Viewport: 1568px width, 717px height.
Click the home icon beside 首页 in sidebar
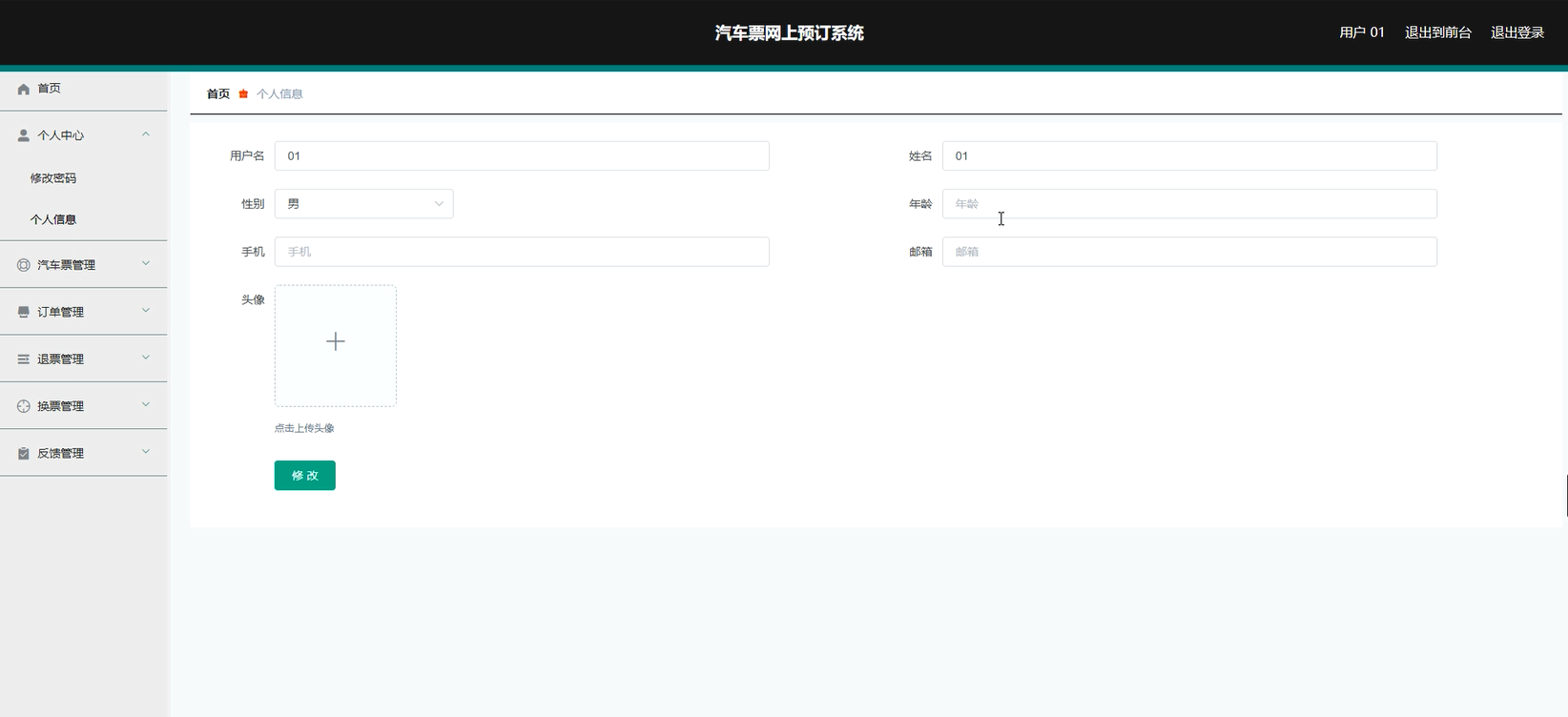pyautogui.click(x=24, y=89)
